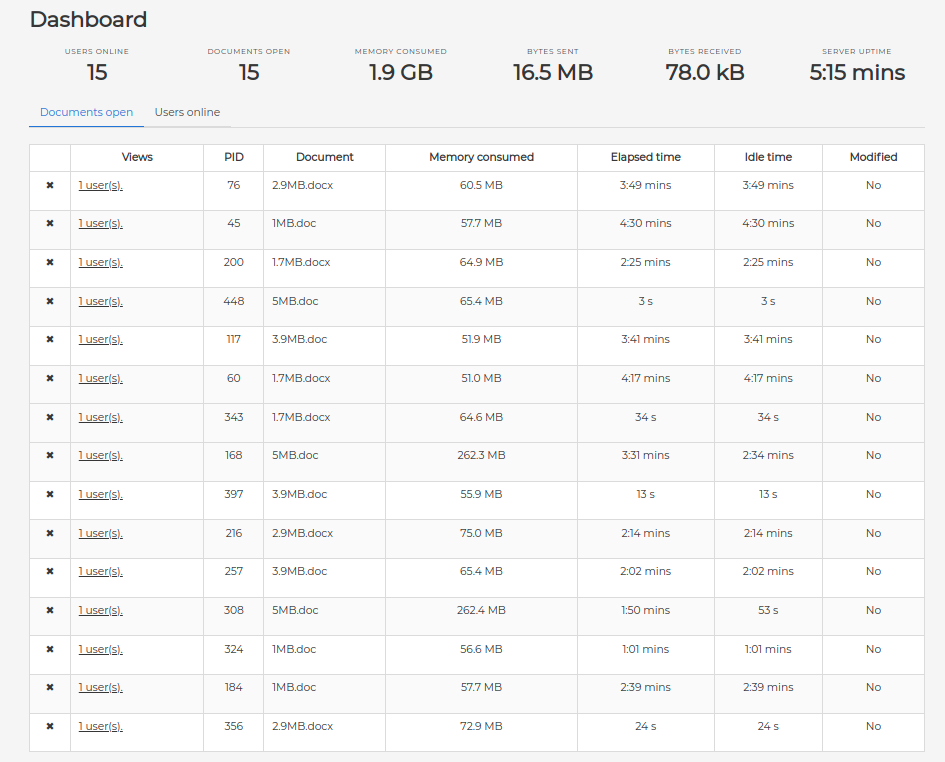
Task: Close the document with PID 45
Action: tap(50, 224)
